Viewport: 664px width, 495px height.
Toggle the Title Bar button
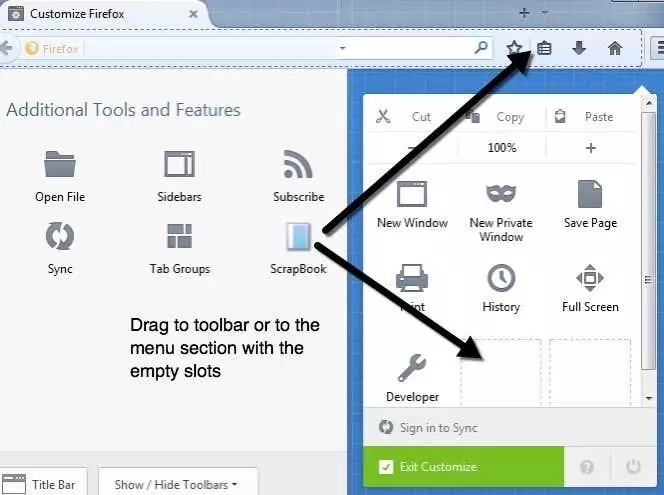tap(44, 483)
